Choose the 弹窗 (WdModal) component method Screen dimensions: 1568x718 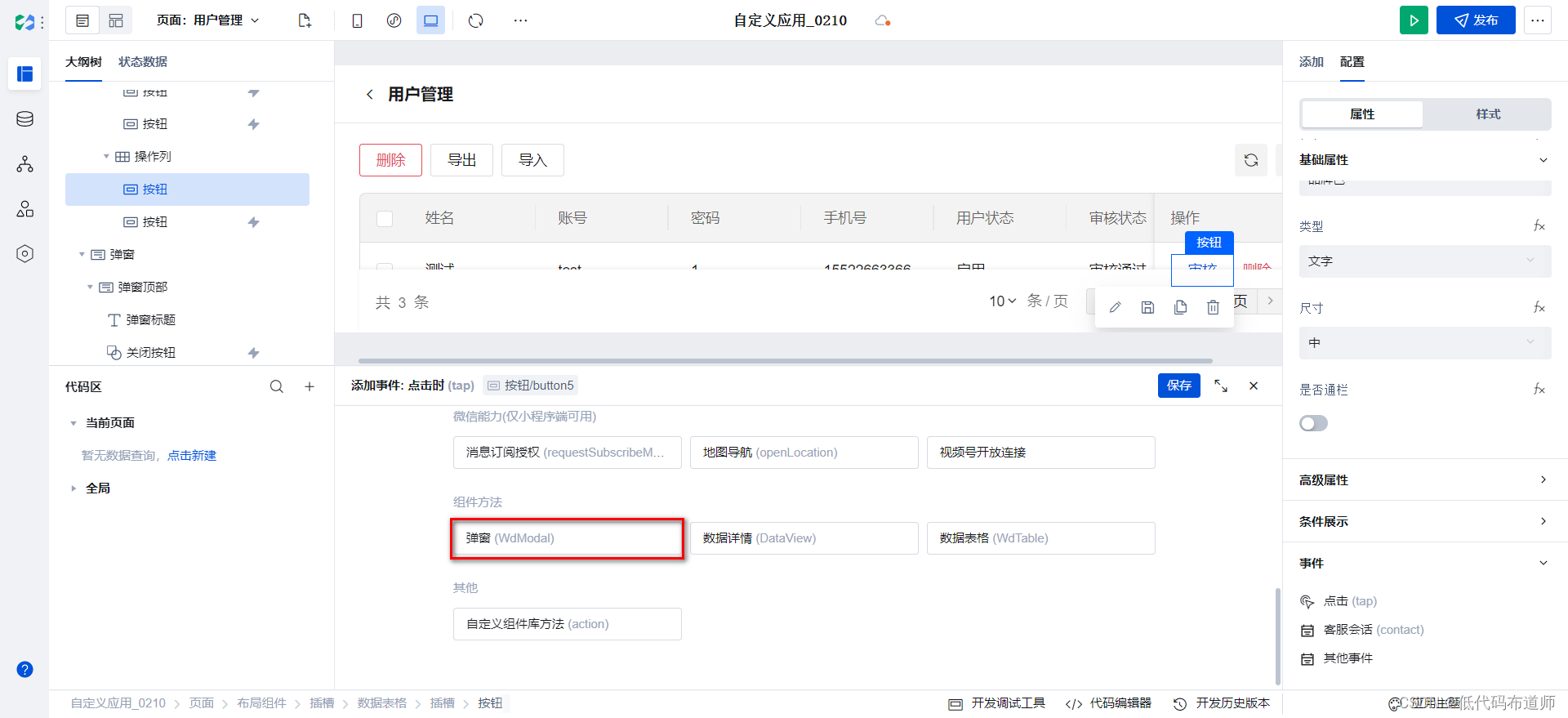click(x=568, y=538)
